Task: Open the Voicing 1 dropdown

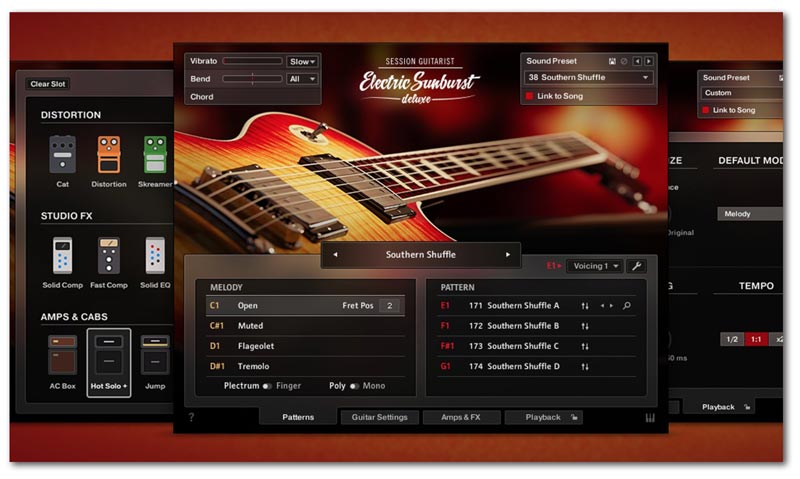Action: (595, 266)
